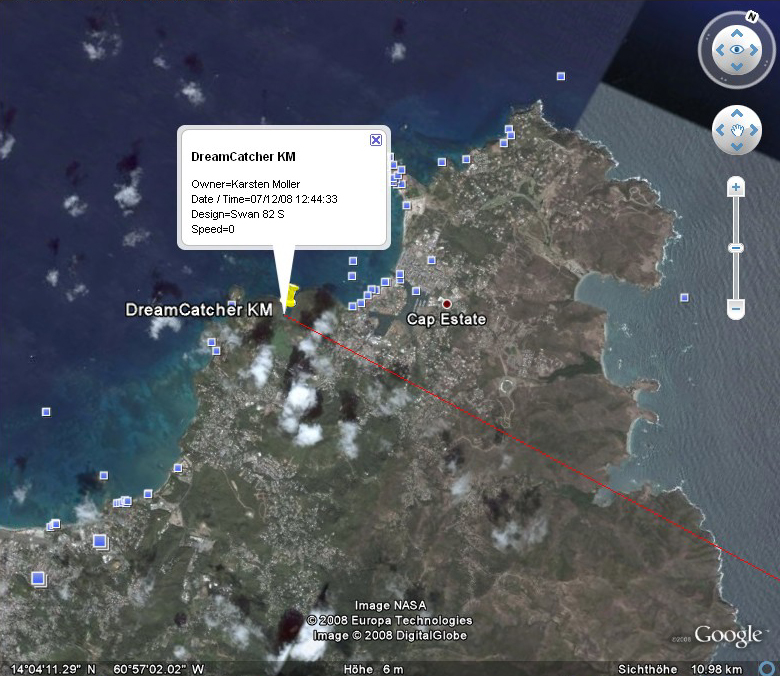Zoom in with the plus button
This screenshot has width=780, height=676.
pyautogui.click(x=736, y=187)
